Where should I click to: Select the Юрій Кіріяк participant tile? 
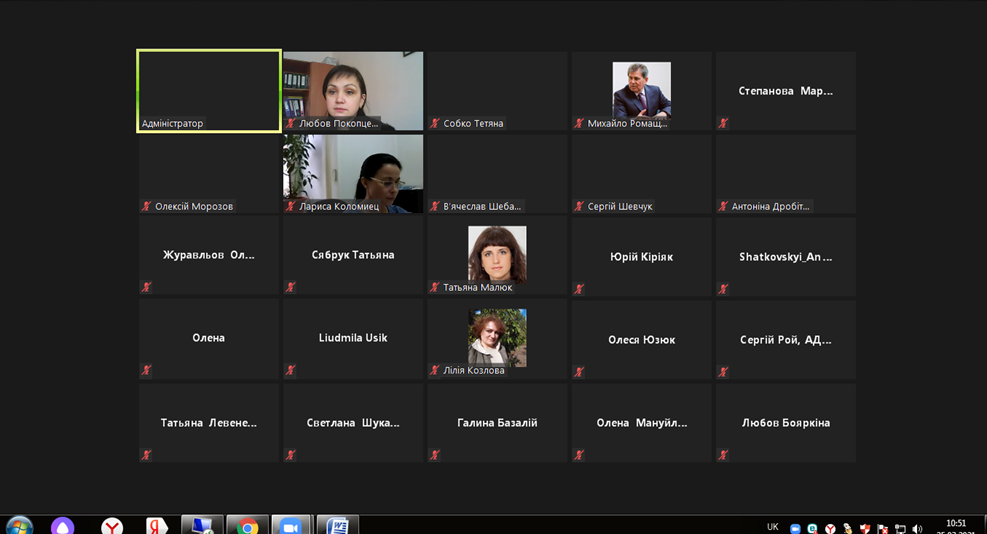(x=641, y=256)
